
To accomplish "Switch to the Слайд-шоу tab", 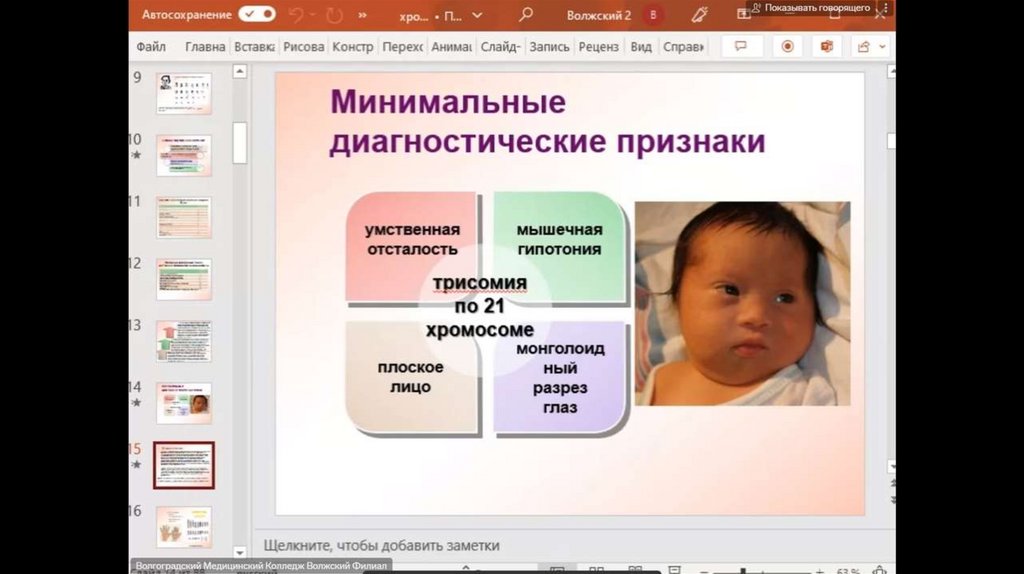I will pos(500,47).
